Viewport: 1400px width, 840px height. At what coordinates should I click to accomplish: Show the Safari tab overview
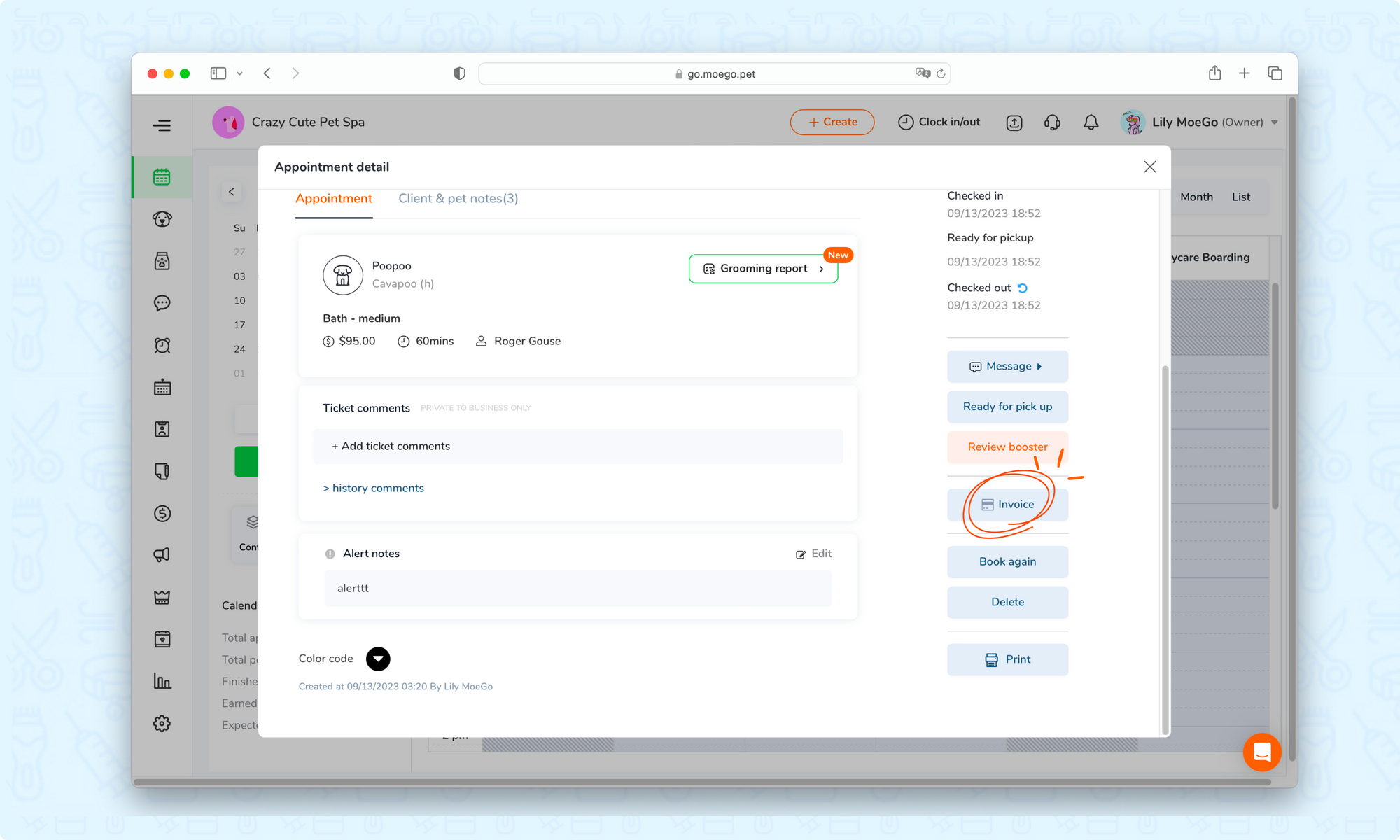point(1275,73)
